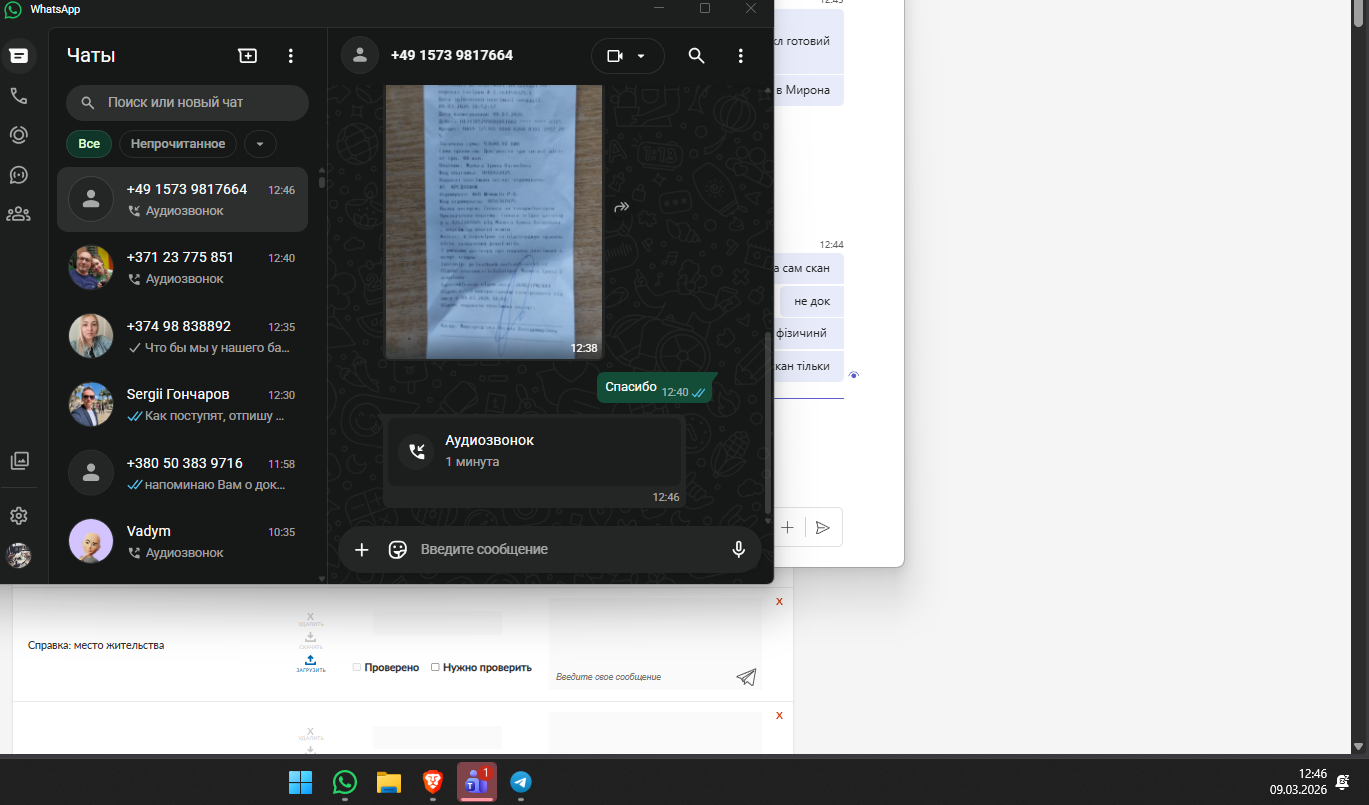Select the Все chat filter

[89, 144]
